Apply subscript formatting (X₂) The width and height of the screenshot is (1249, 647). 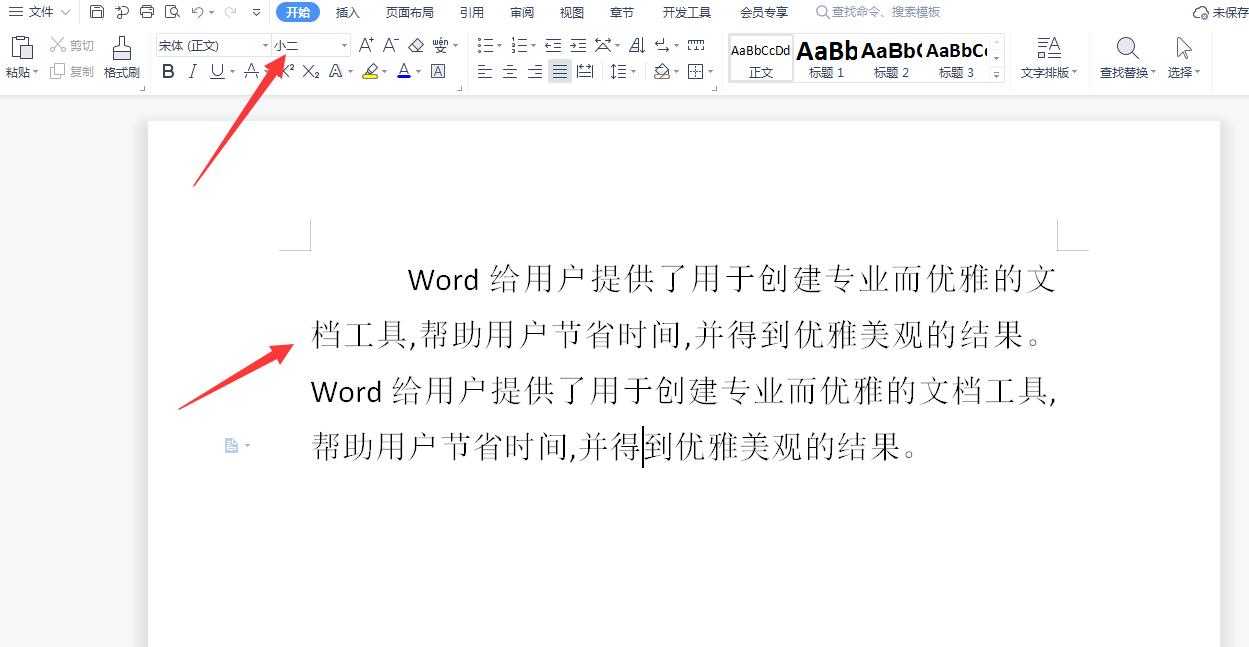pos(311,71)
